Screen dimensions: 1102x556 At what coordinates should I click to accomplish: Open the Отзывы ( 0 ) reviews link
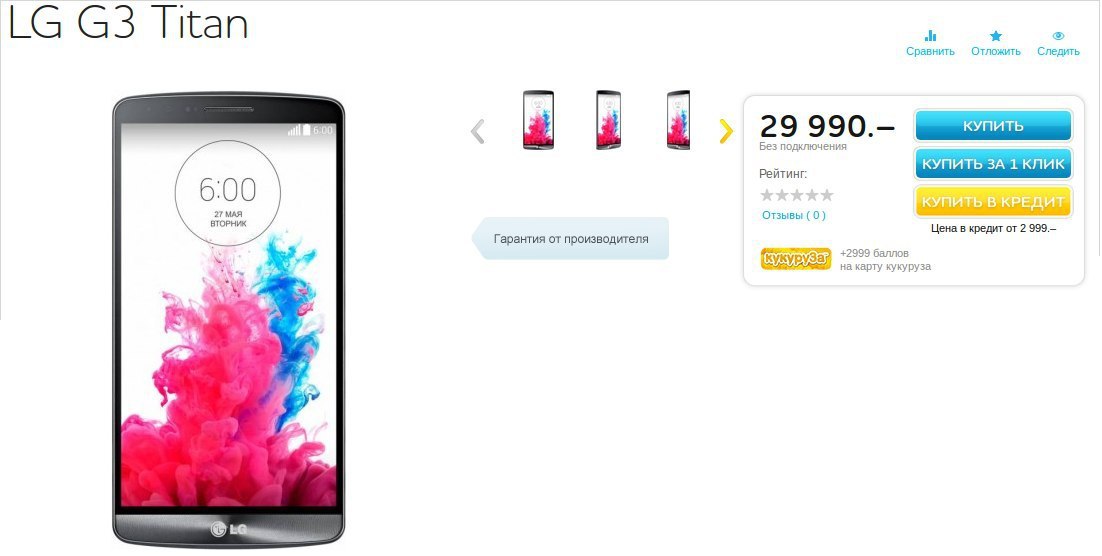(x=794, y=216)
